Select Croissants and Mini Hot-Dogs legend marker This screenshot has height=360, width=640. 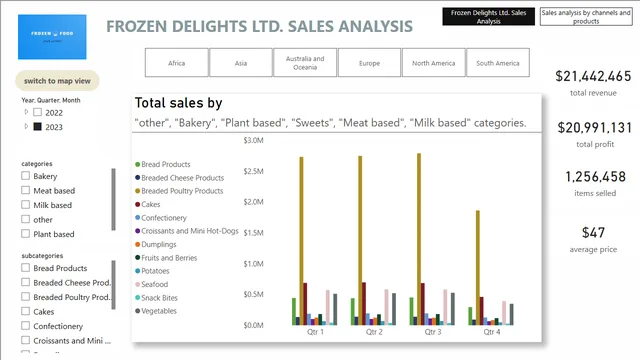[138, 231]
